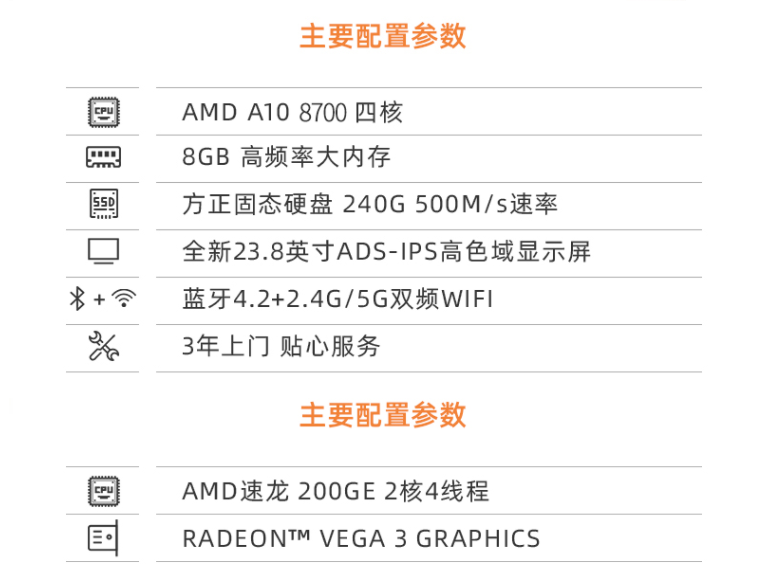Screen dimensions: 778x564
Task: Click the AMD速龙 200GE 2核4线程 text
Action: [x=335, y=492]
